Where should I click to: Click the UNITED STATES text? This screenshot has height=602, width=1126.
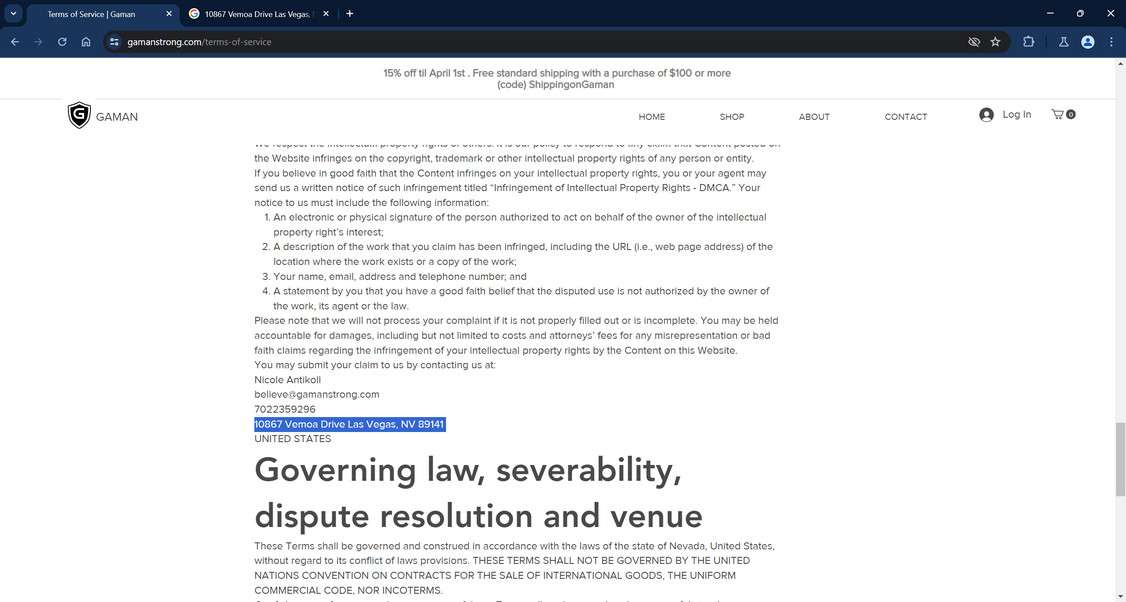coord(292,439)
